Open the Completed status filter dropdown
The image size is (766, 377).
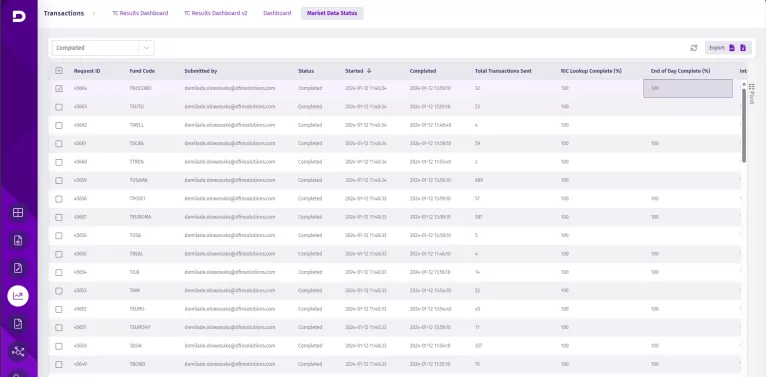[103, 48]
